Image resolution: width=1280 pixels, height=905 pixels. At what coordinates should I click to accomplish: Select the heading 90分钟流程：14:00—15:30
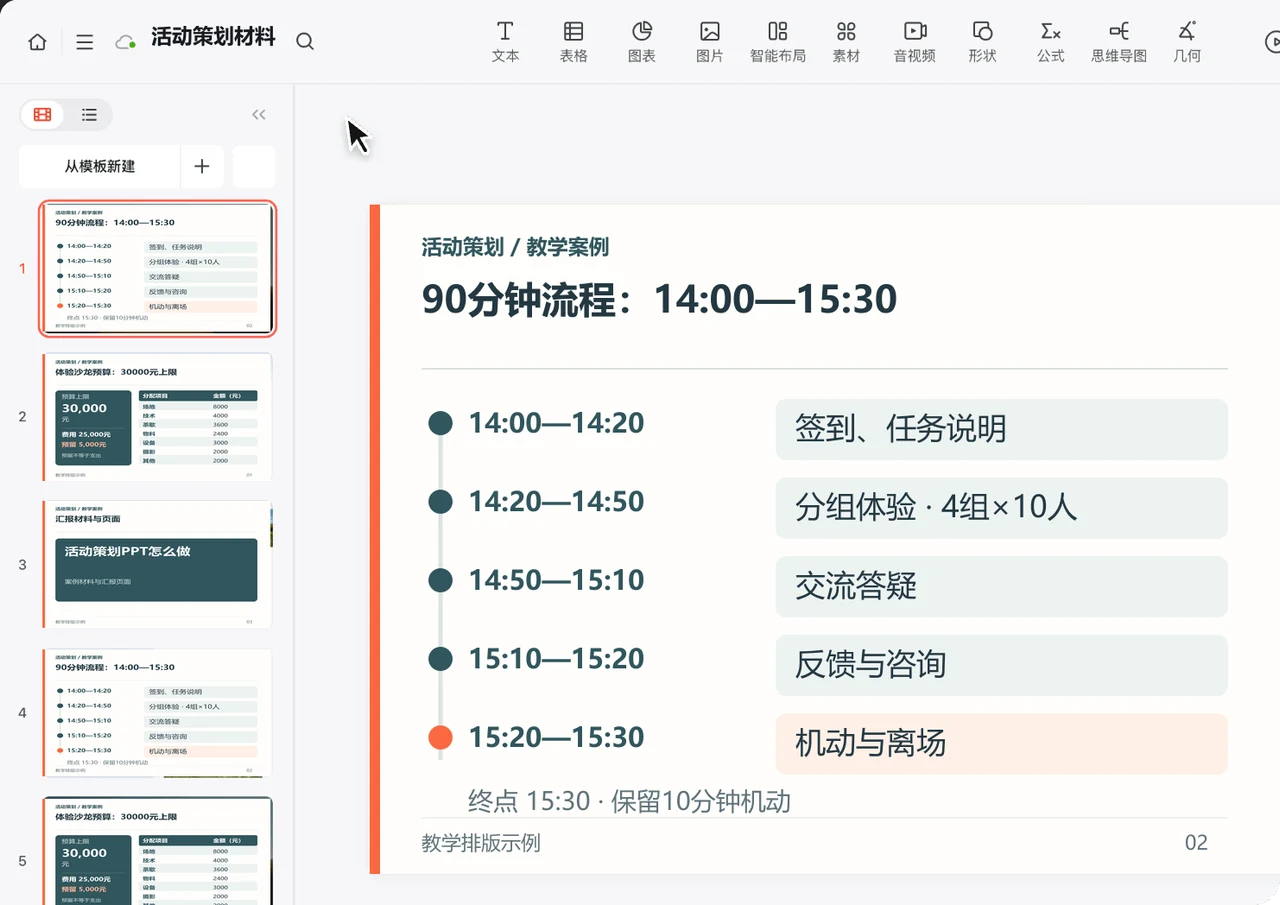[x=659, y=299]
